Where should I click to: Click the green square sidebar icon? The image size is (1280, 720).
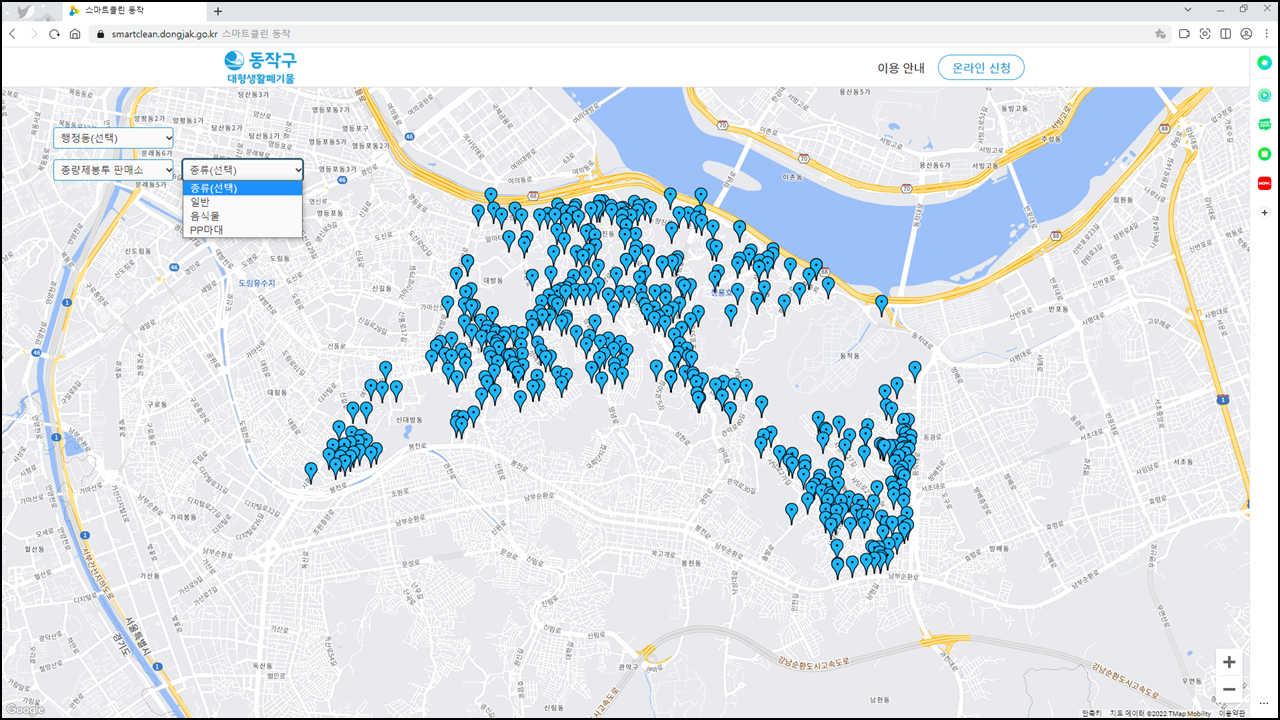tap(1265, 154)
